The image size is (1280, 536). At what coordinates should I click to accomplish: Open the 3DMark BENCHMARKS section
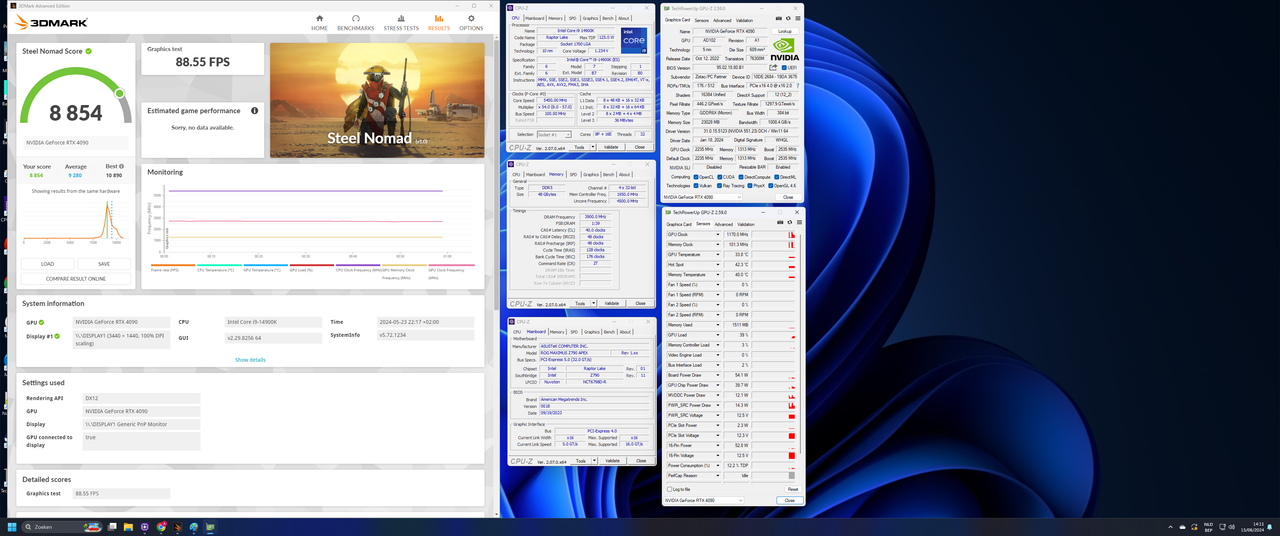click(355, 22)
